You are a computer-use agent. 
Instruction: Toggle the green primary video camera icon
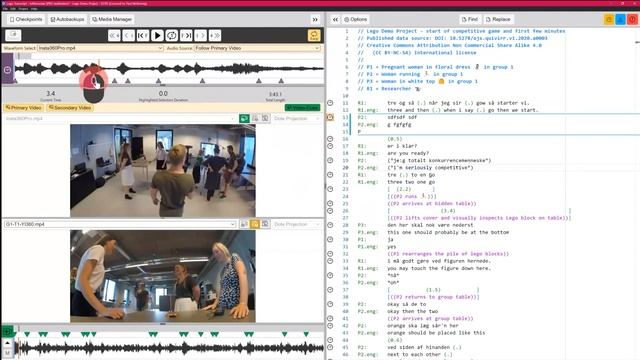(244, 118)
